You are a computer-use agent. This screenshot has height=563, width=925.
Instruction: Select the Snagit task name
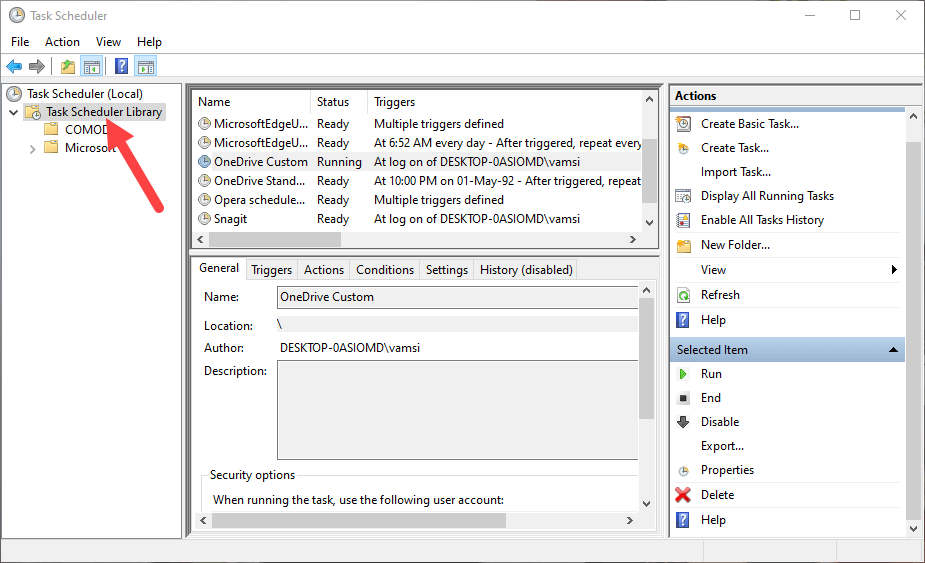tap(231, 219)
